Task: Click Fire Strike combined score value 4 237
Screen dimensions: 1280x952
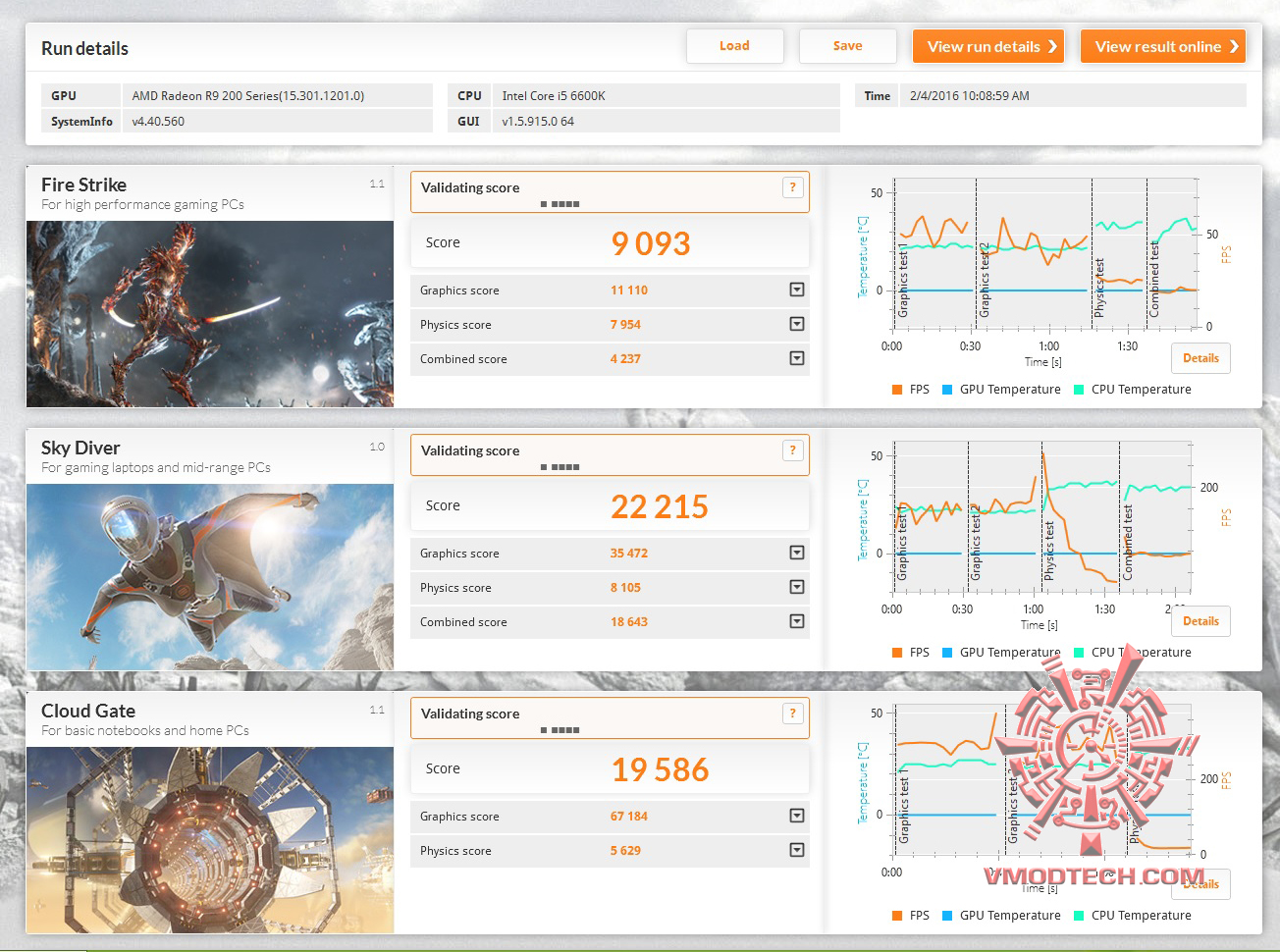Action: 625,359
